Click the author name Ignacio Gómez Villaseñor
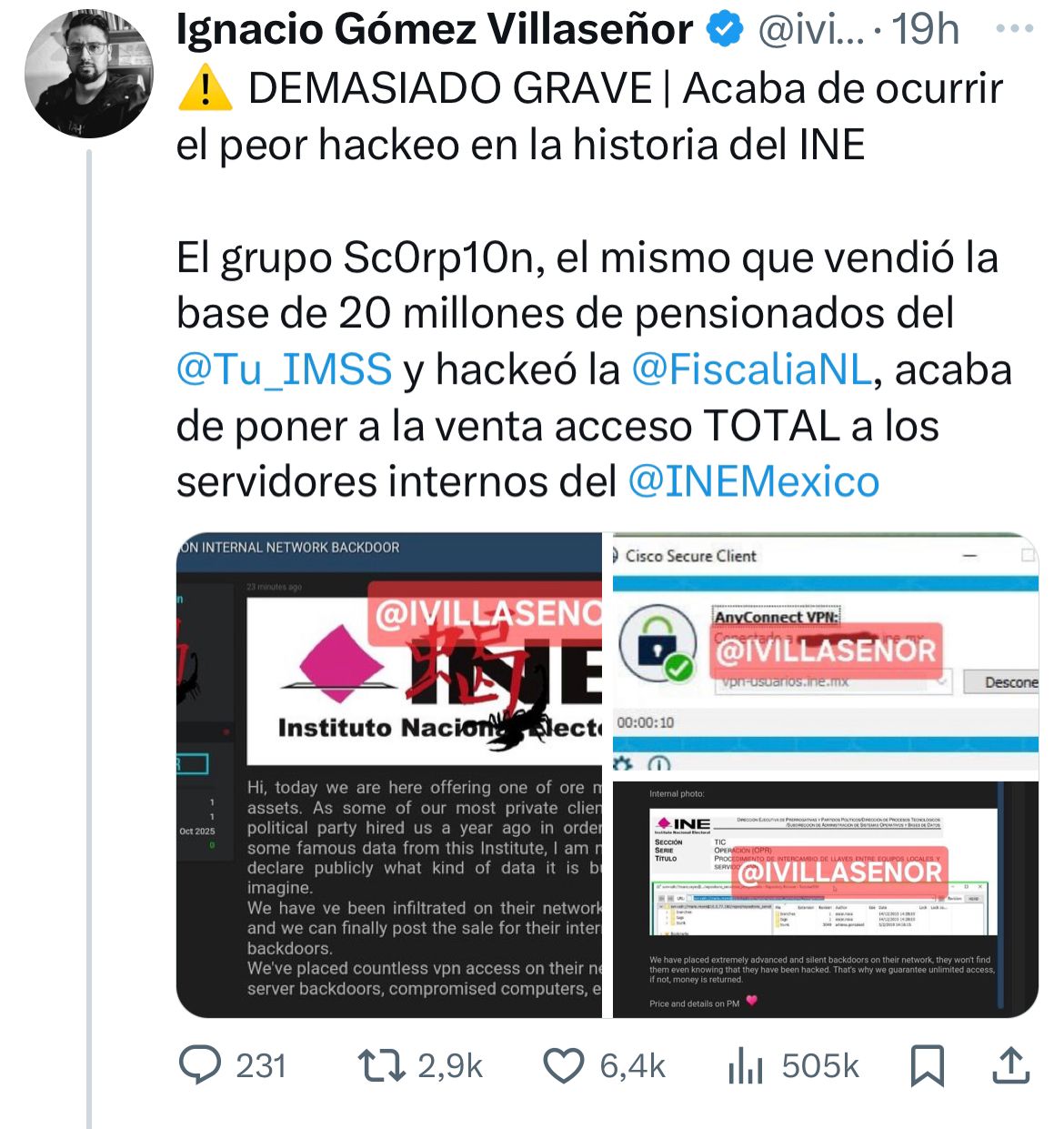Viewport: 1064px width, 1129px height. coord(435,30)
